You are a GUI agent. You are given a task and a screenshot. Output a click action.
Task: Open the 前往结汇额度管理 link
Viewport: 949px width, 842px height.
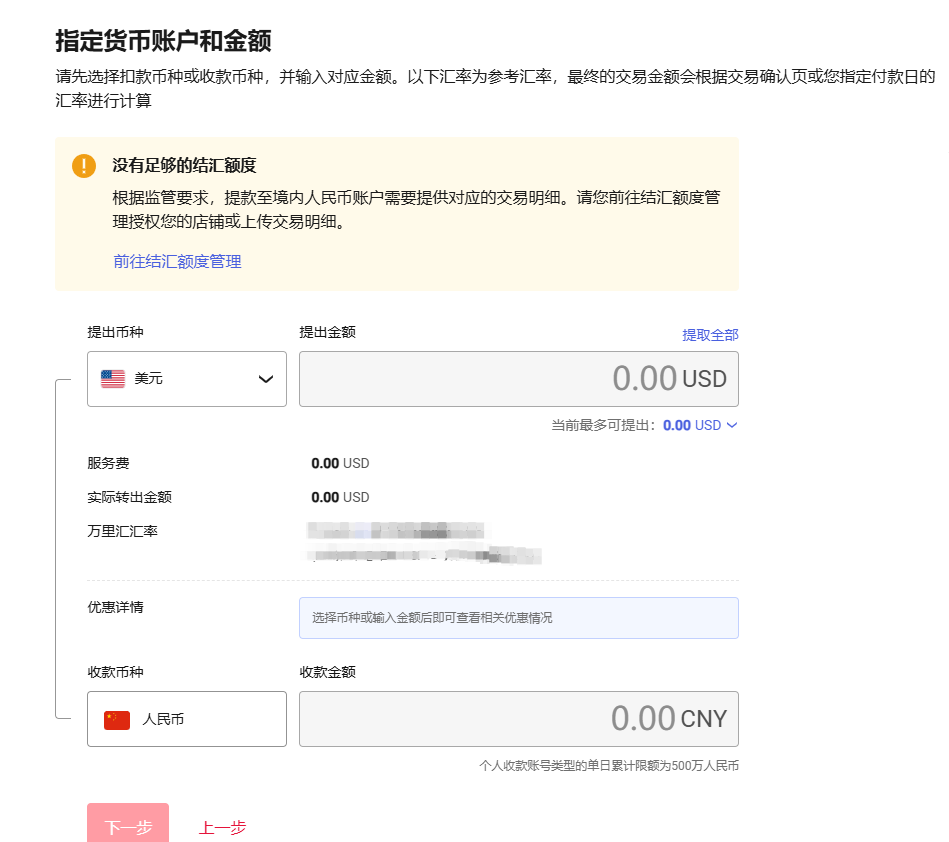point(177,261)
